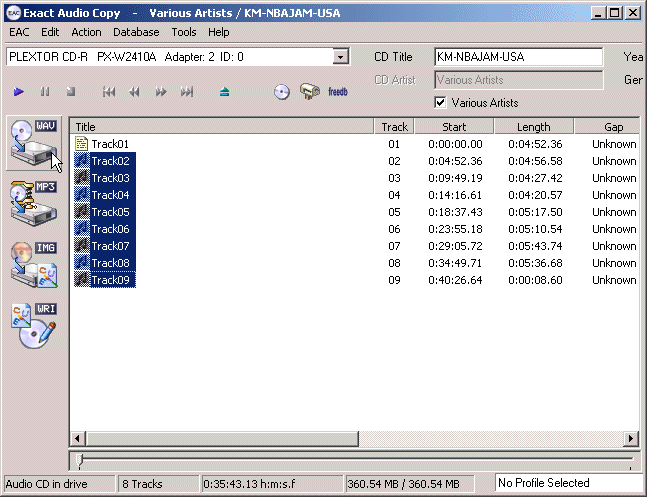647x497 pixels.
Task: Extract tracks to WAV
Action: tap(34, 142)
